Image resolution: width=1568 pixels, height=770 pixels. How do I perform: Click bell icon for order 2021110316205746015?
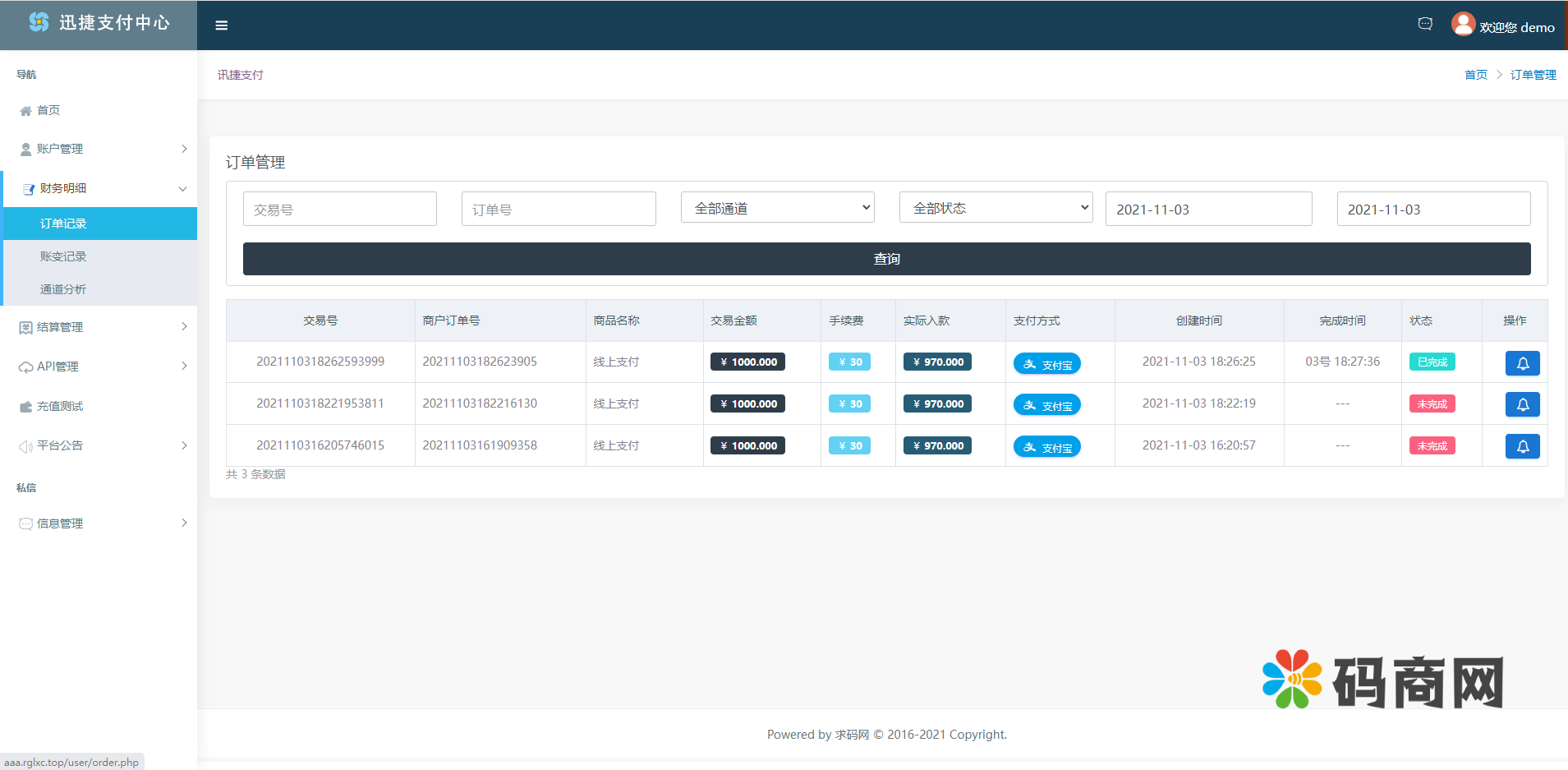click(x=1522, y=446)
